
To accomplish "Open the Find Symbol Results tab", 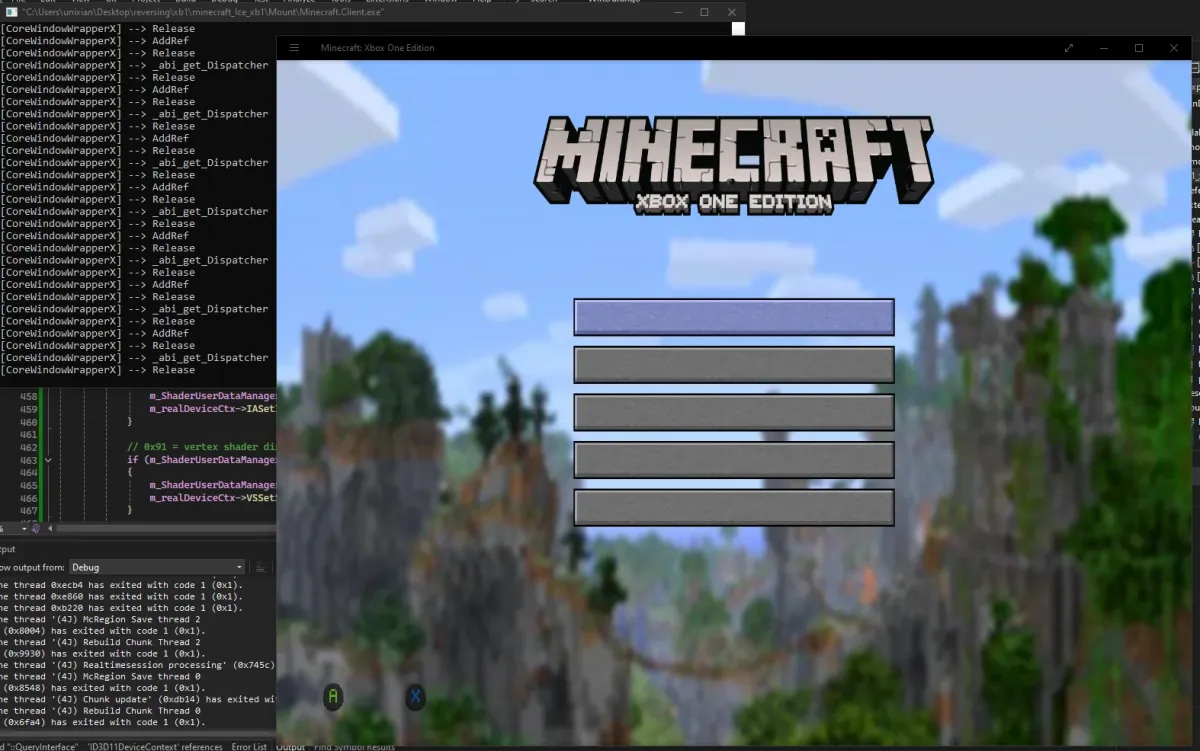I will click(x=355, y=746).
